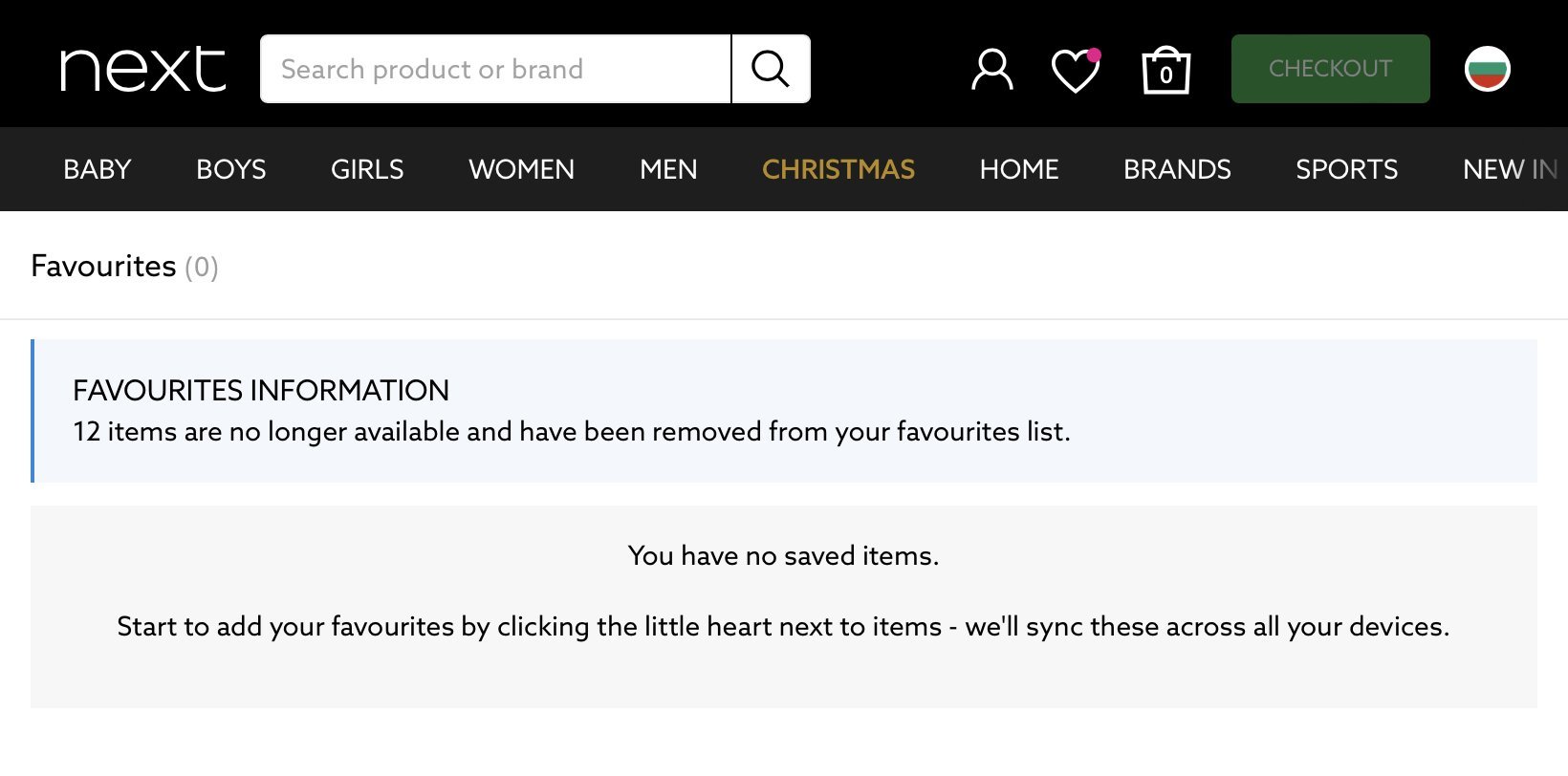Go to the Women menu
This screenshot has width=1568, height=776.
tap(521, 169)
